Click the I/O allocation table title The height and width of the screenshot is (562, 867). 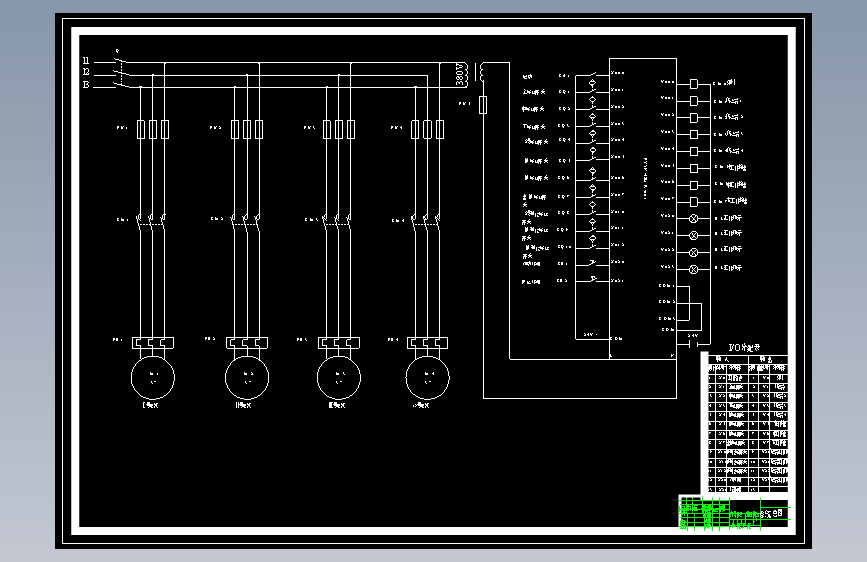pos(744,347)
